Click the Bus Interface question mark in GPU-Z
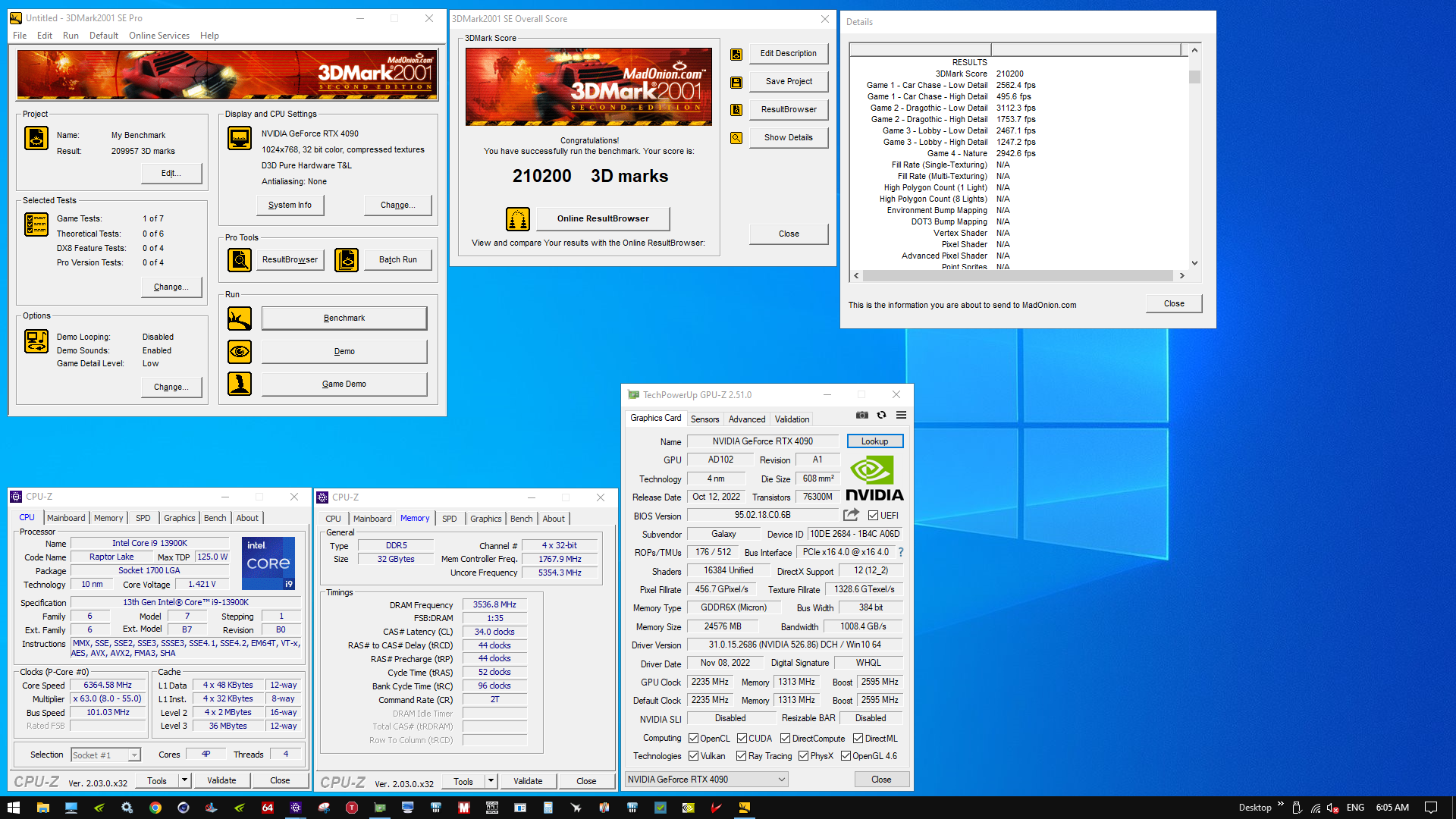 (901, 552)
